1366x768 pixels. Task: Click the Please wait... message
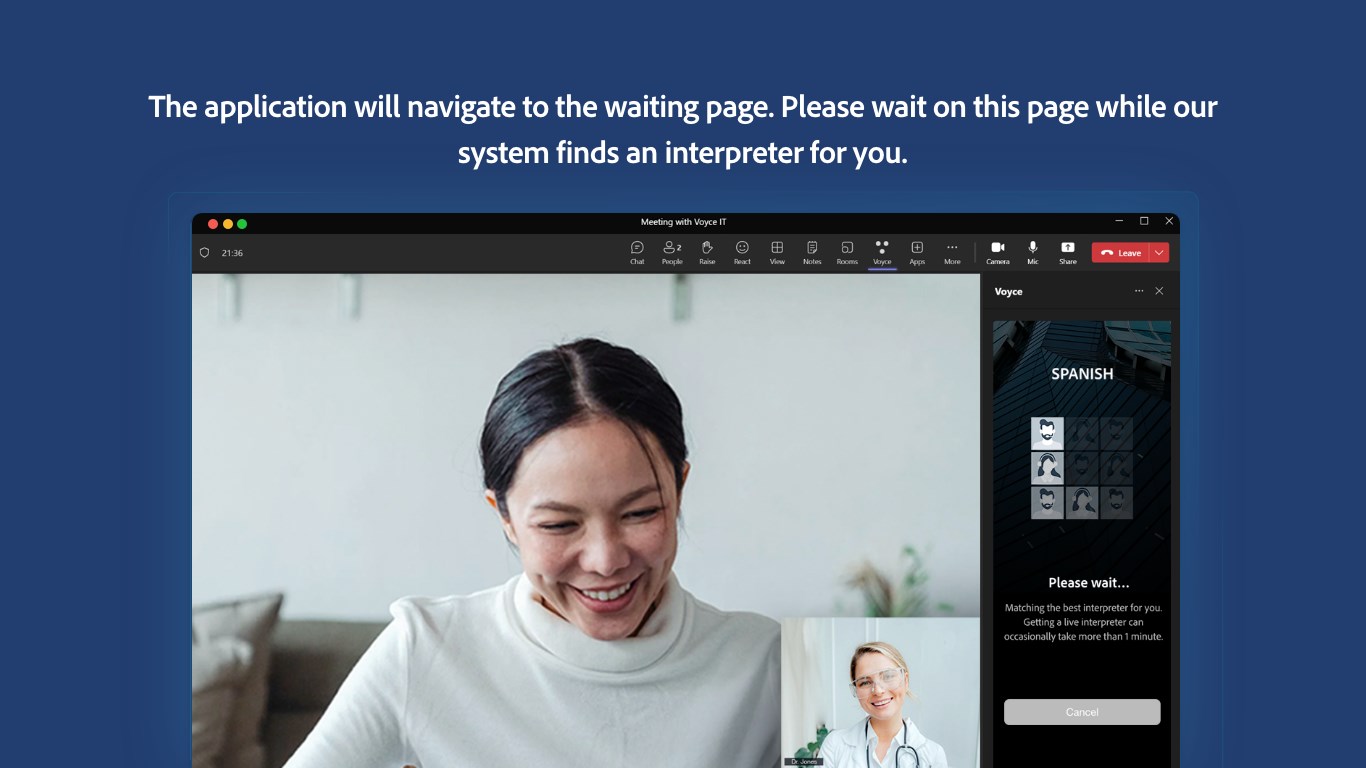(1088, 583)
